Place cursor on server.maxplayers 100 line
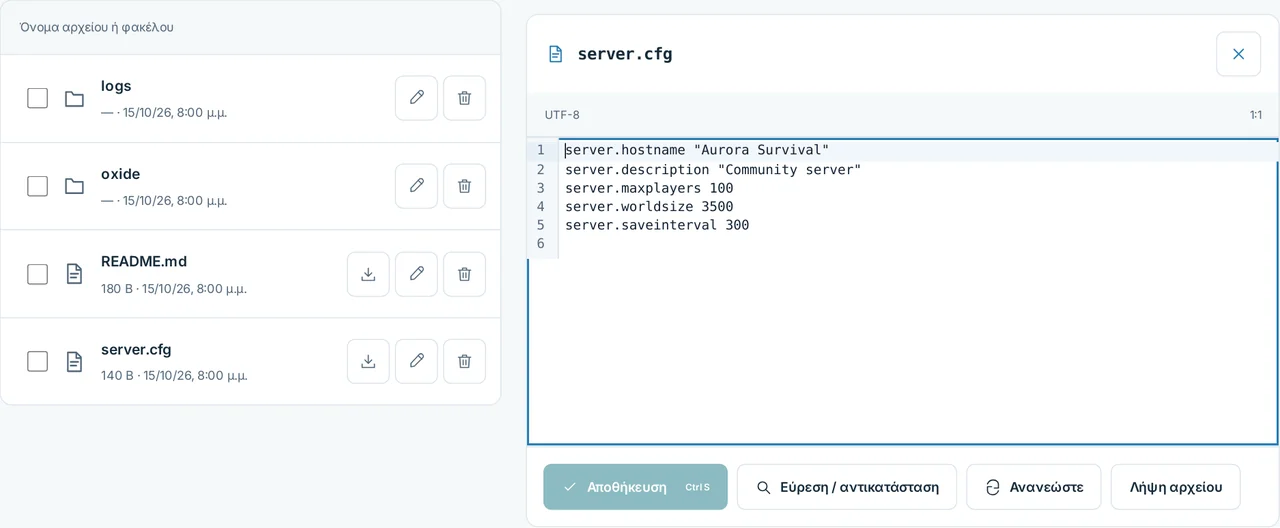Viewport: 1280px width, 528px height. click(649, 188)
